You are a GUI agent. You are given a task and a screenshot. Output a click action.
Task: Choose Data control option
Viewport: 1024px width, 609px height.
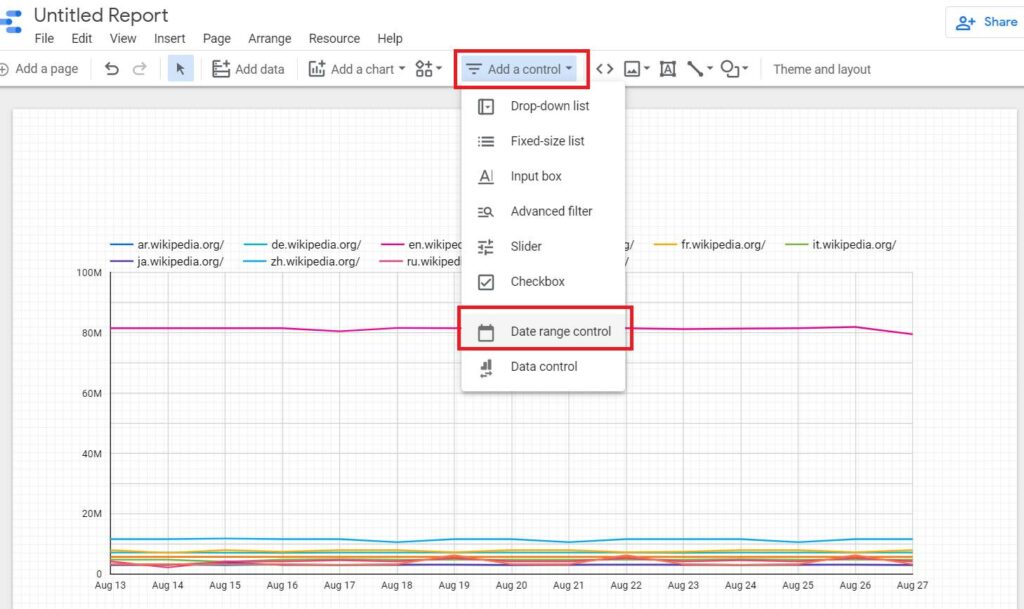coord(543,367)
